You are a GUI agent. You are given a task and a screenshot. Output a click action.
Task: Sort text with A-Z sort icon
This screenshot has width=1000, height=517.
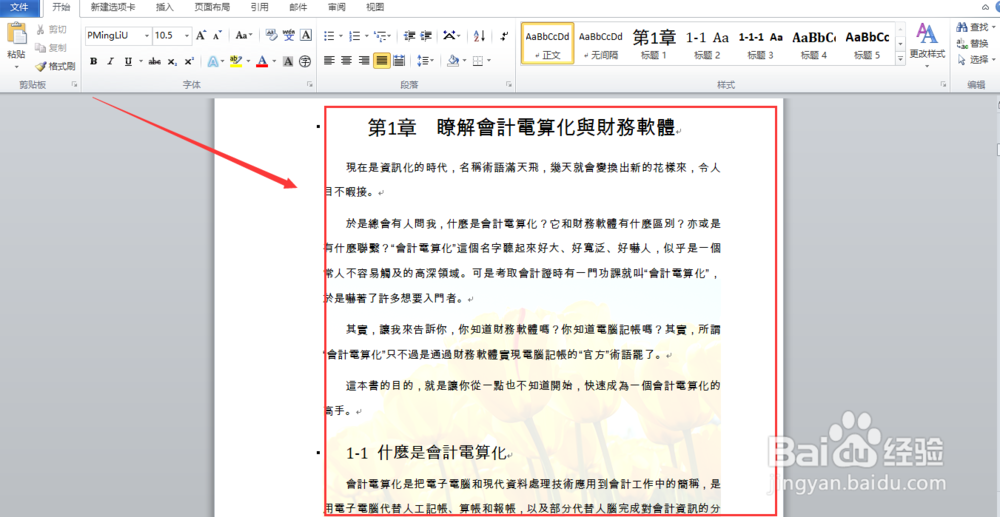click(x=480, y=35)
